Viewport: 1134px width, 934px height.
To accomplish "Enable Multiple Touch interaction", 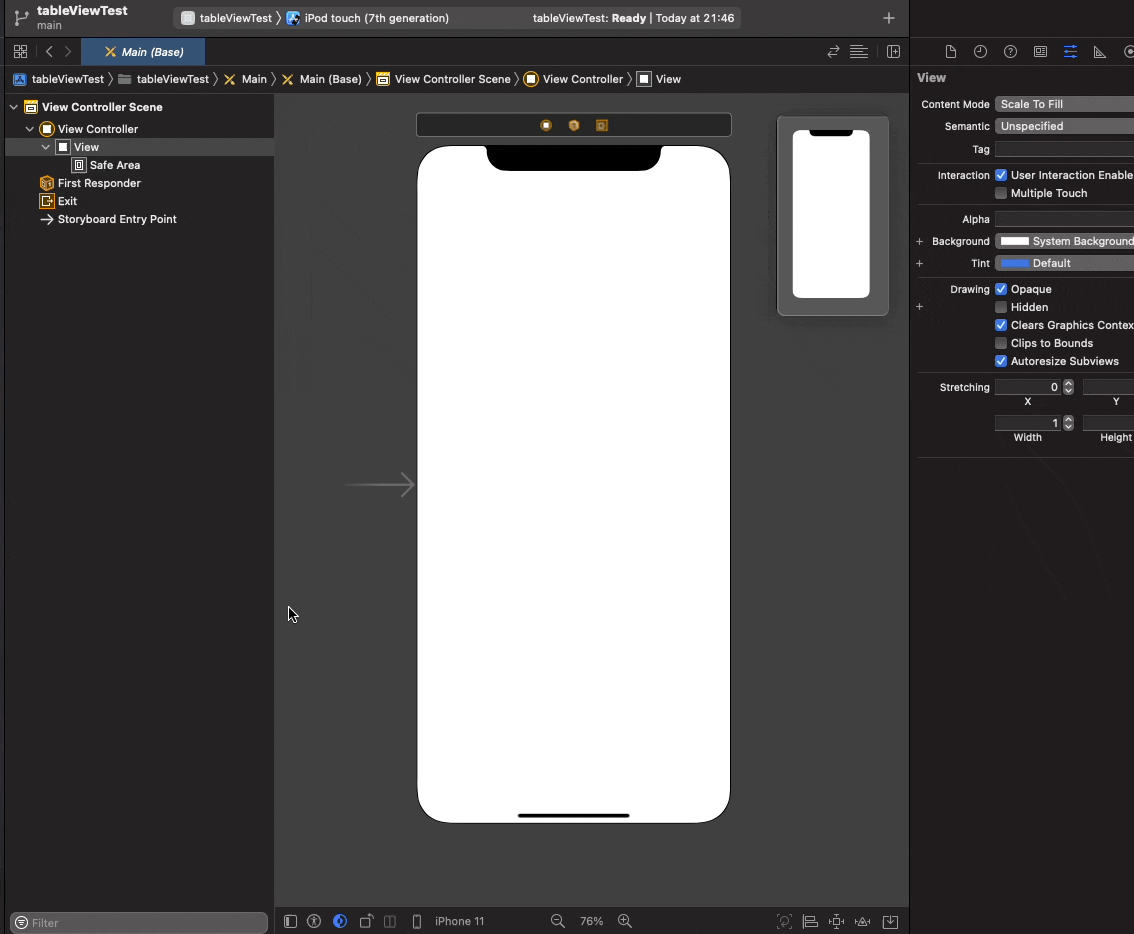I will [1000, 193].
